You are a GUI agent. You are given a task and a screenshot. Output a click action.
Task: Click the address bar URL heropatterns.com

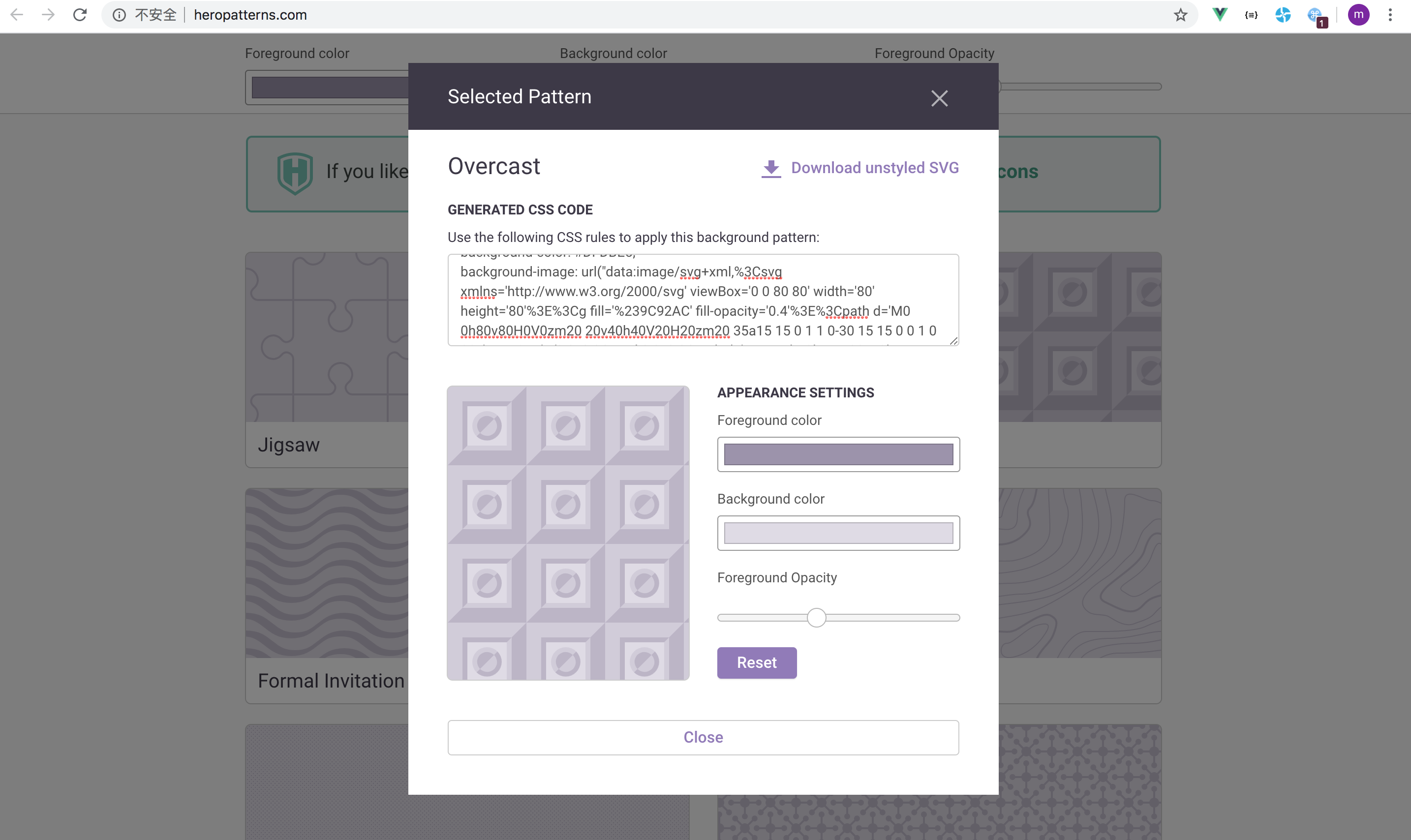(250, 15)
